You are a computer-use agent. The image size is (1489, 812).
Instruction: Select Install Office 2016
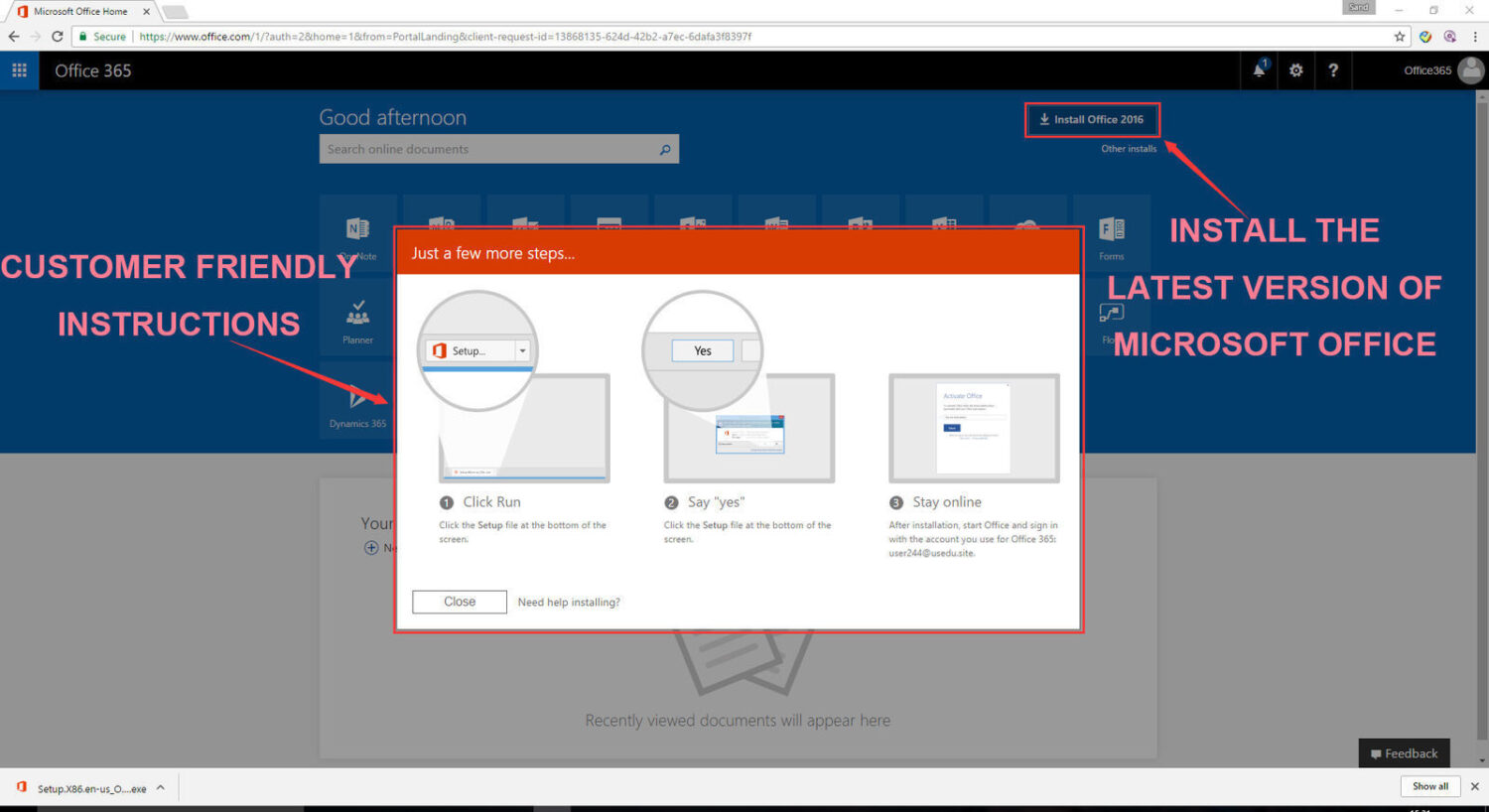coord(1092,119)
